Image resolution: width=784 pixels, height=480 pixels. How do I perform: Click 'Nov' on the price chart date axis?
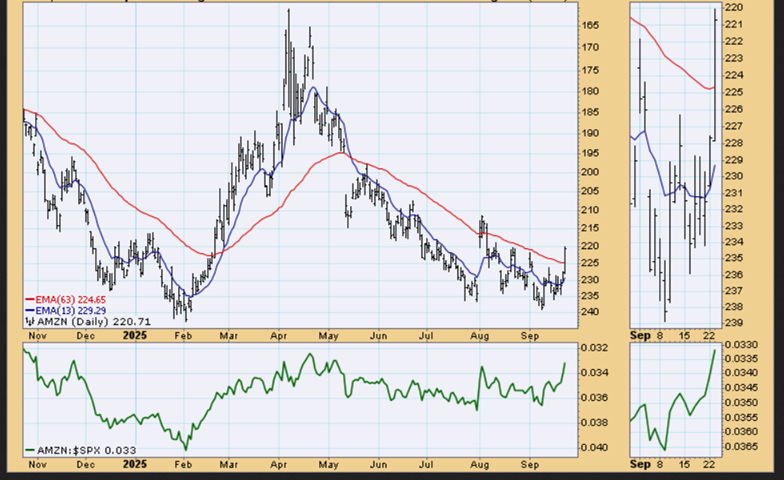(38, 336)
